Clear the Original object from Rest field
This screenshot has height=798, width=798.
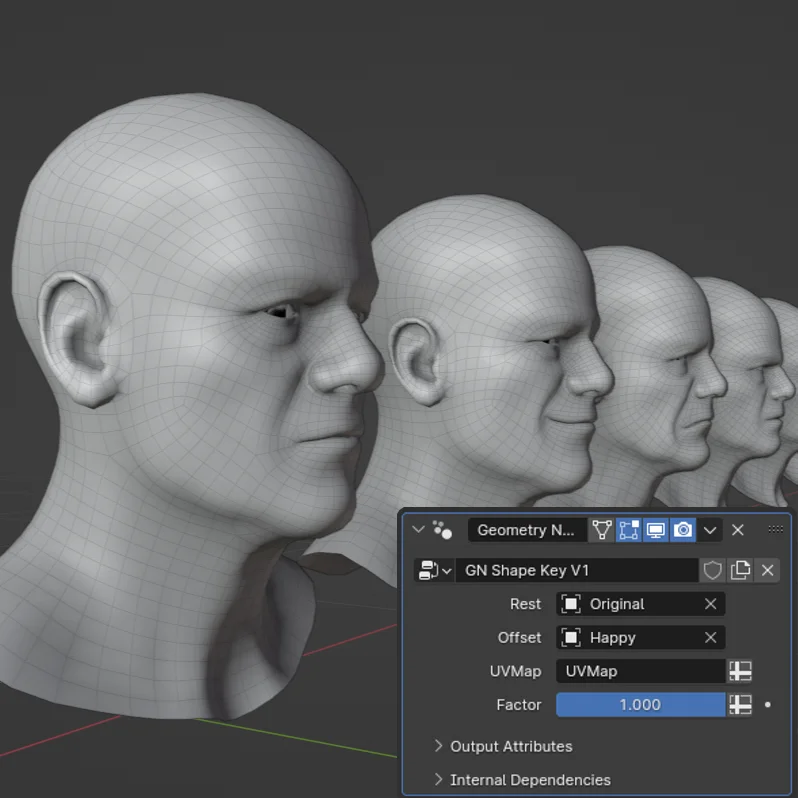tap(710, 604)
